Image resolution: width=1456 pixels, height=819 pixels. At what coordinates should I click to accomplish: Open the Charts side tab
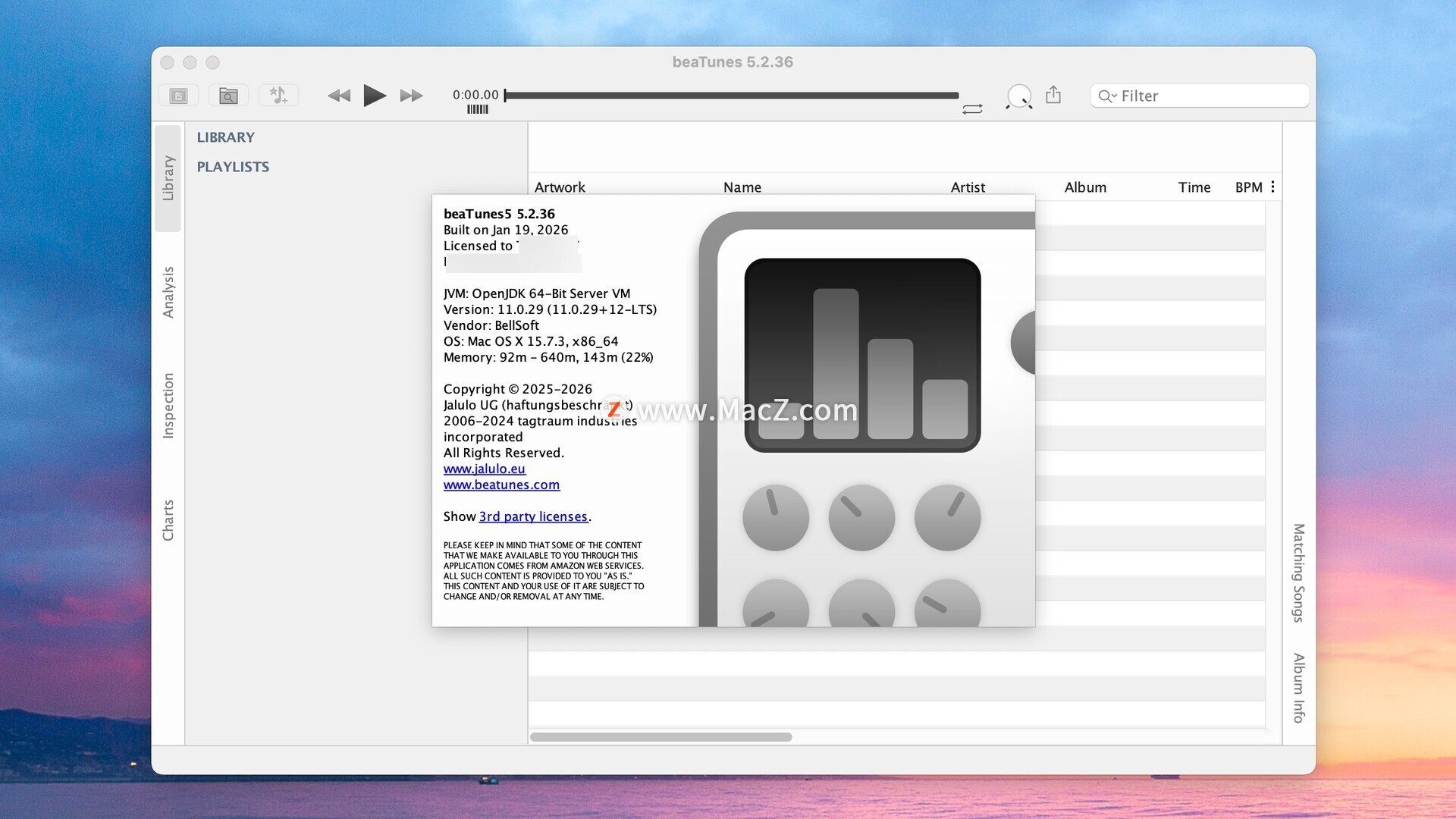(168, 520)
